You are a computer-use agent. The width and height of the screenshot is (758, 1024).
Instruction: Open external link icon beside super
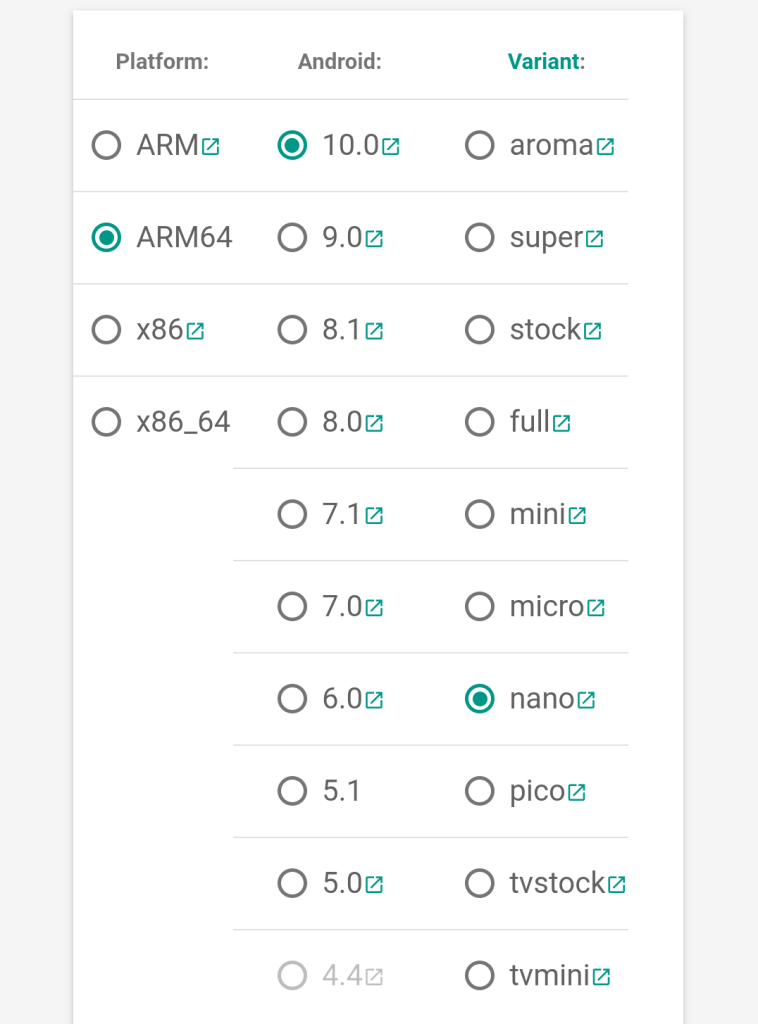coord(594,239)
